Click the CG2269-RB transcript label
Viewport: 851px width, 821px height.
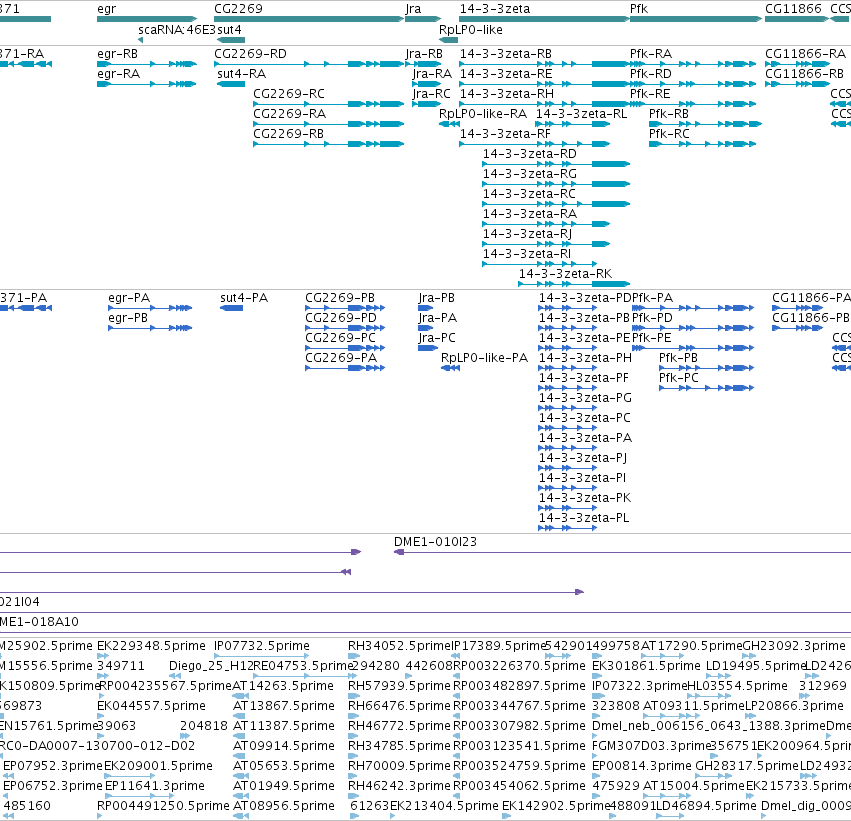tap(288, 134)
